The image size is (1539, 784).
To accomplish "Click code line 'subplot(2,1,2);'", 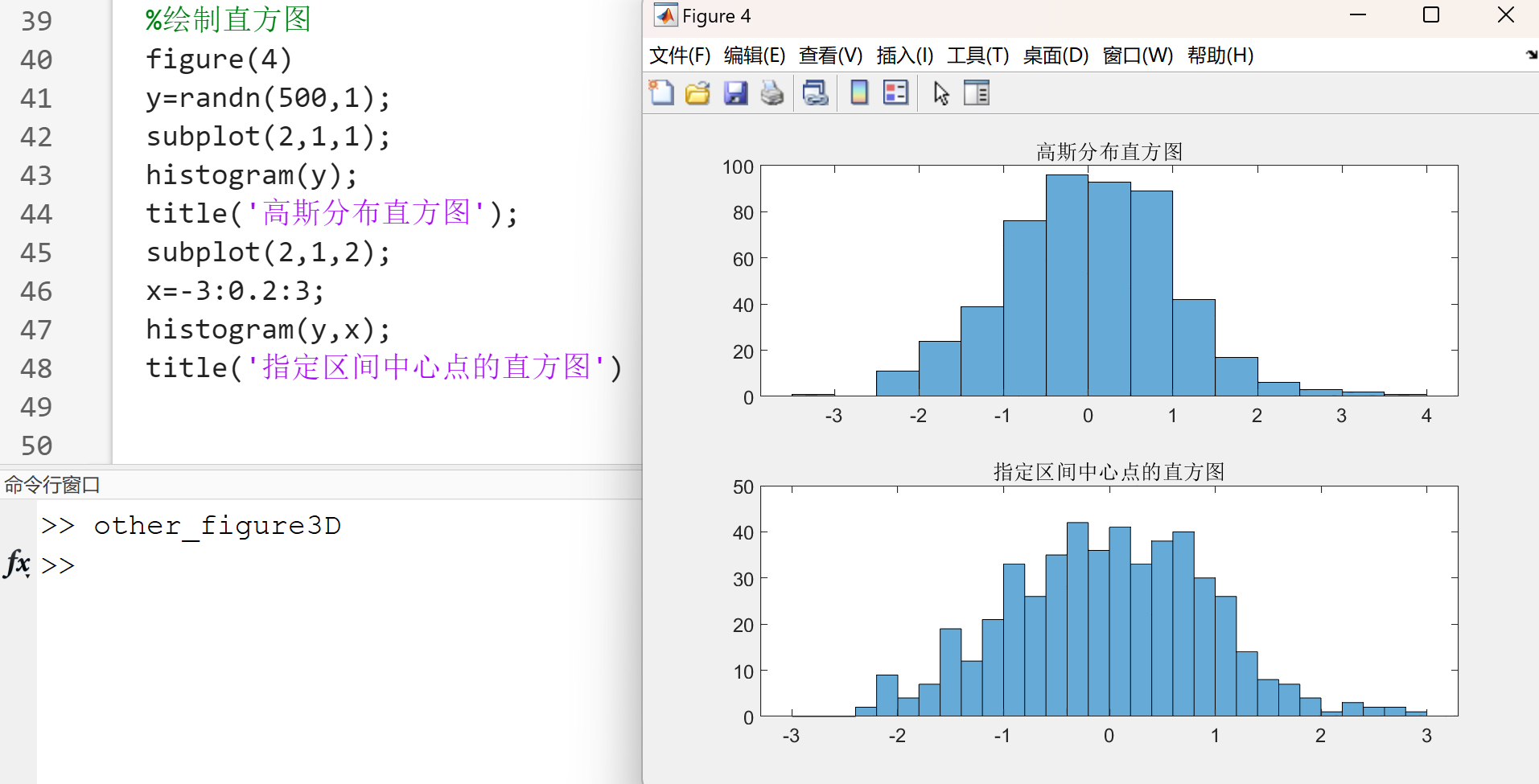I will [268, 252].
